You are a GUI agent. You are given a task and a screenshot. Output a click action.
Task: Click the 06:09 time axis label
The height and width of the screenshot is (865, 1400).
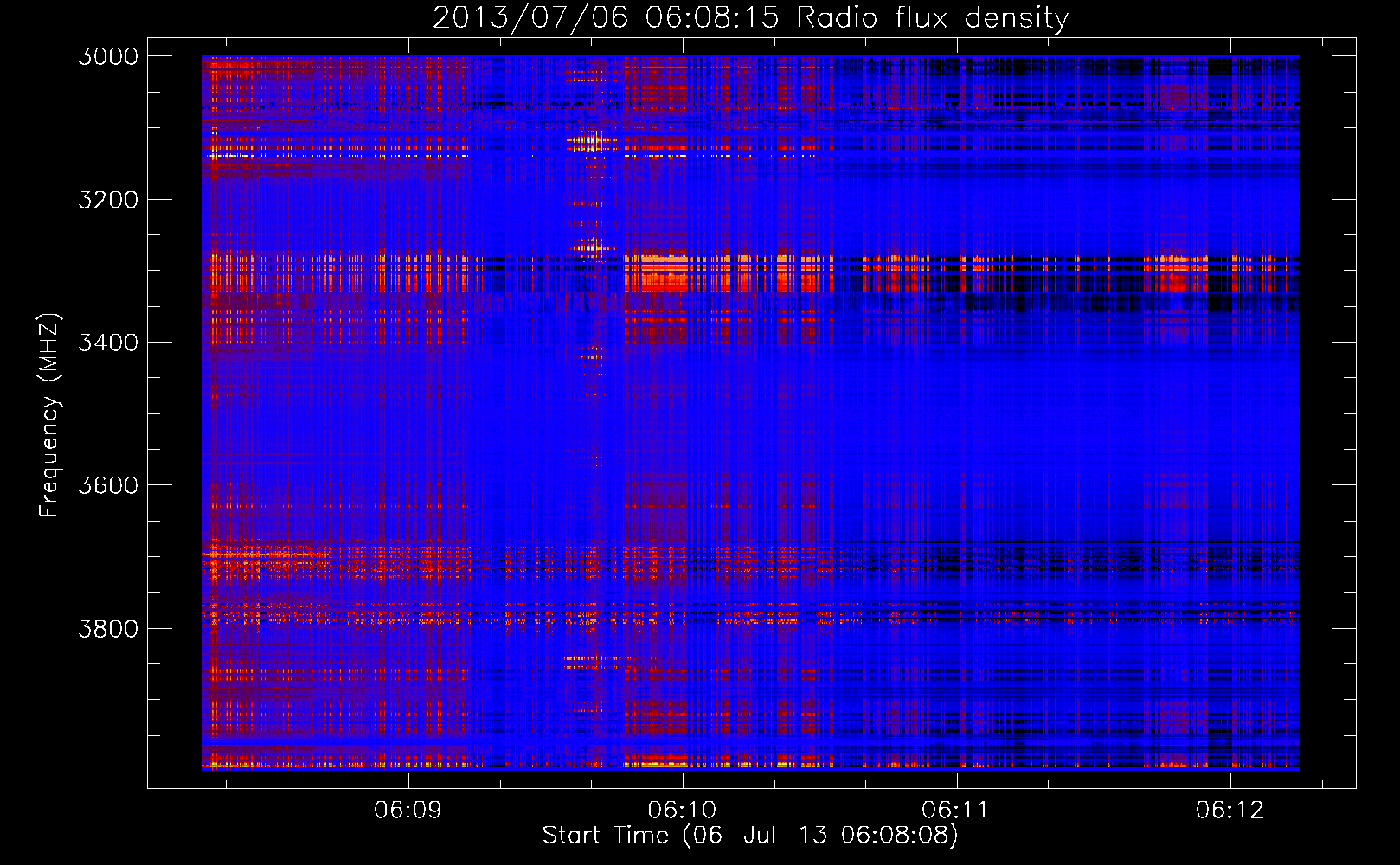coord(408,811)
